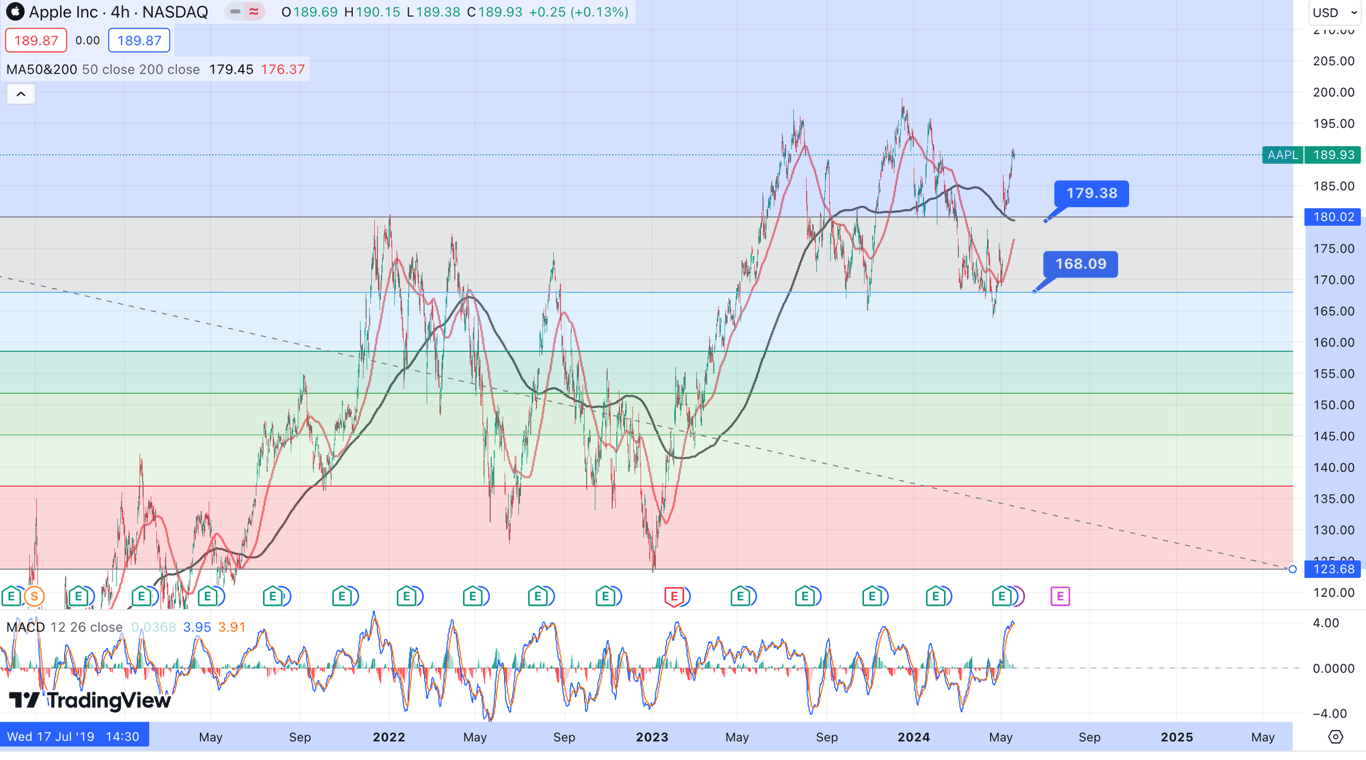The height and width of the screenshot is (760, 1366).
Task: Click the AAPL 189.93 price label
Action: [x=1310, y=155]
